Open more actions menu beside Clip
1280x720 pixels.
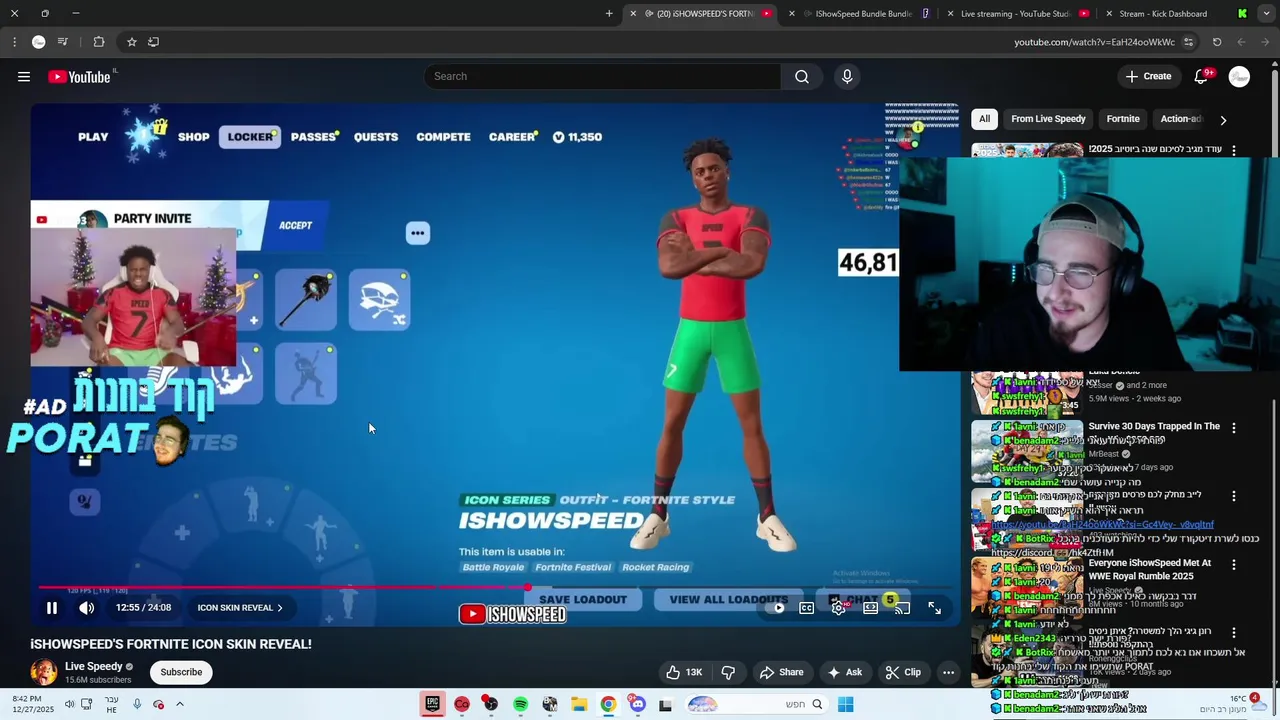948,672
